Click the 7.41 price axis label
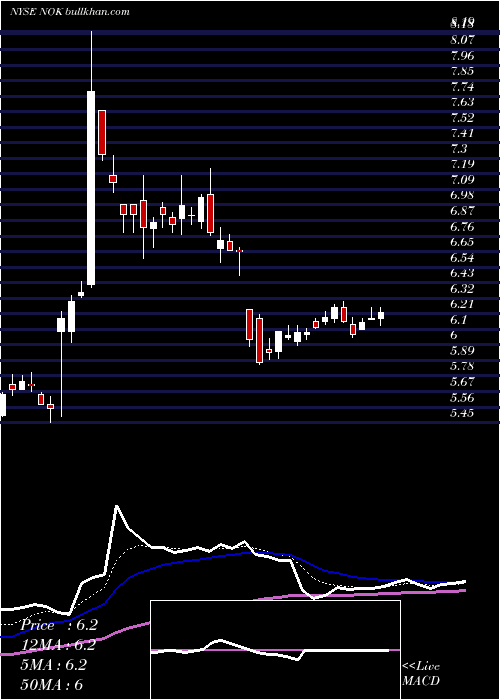500x700 pixels. [x=462, y=133]
